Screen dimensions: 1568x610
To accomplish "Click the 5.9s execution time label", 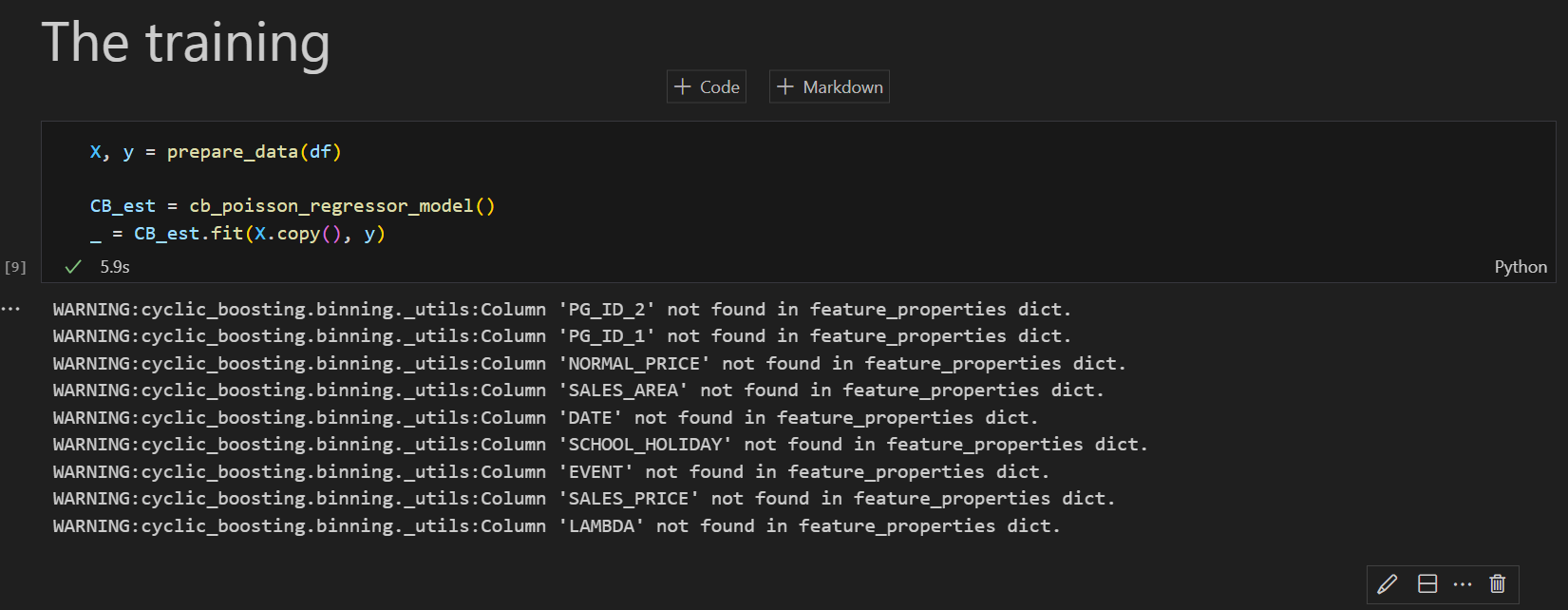I will [115, 267].
